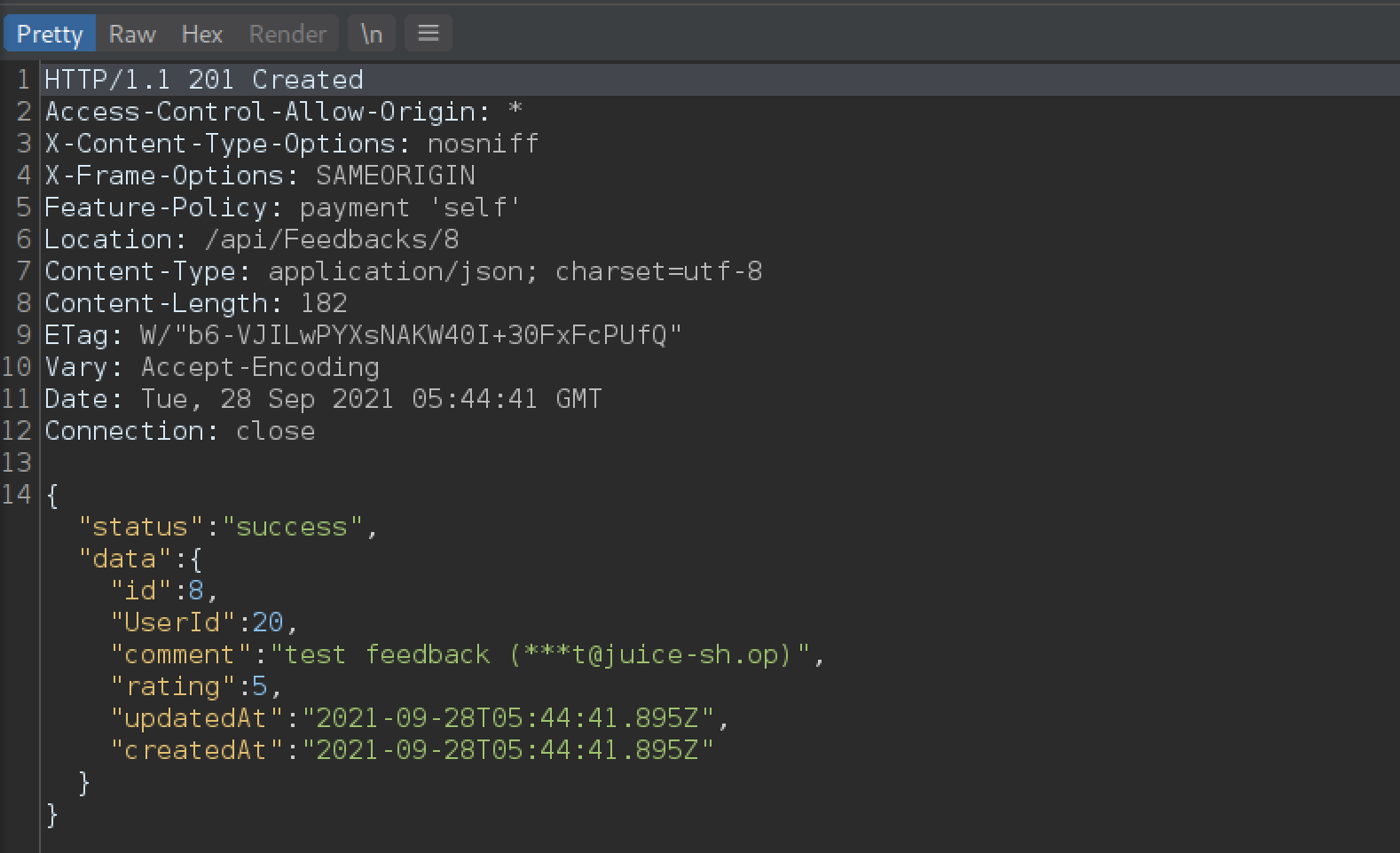Click the "updatedAt" timestamp JSON line
The image size is (1400, 853).
point(420,718)
